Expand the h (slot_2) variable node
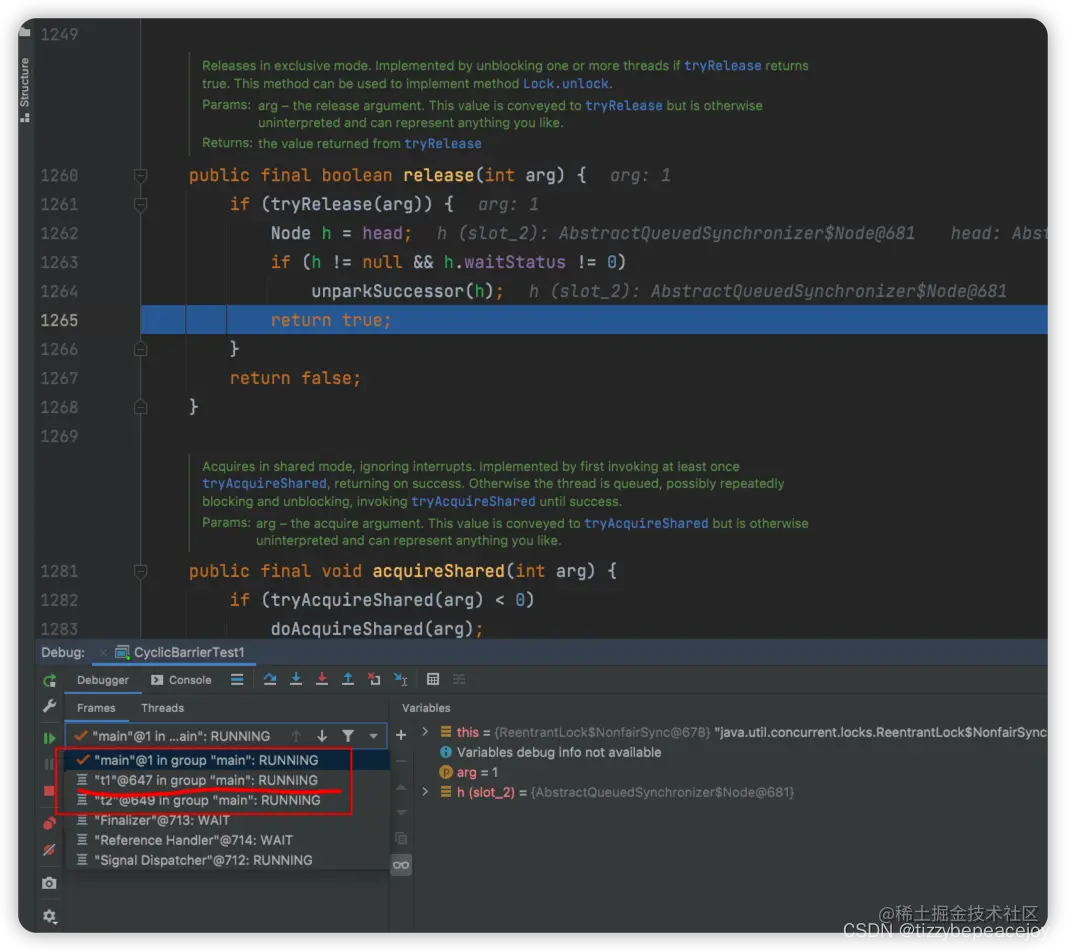Image resolution: width=1066 pixels, height=951 pixels. click(426, 792)
